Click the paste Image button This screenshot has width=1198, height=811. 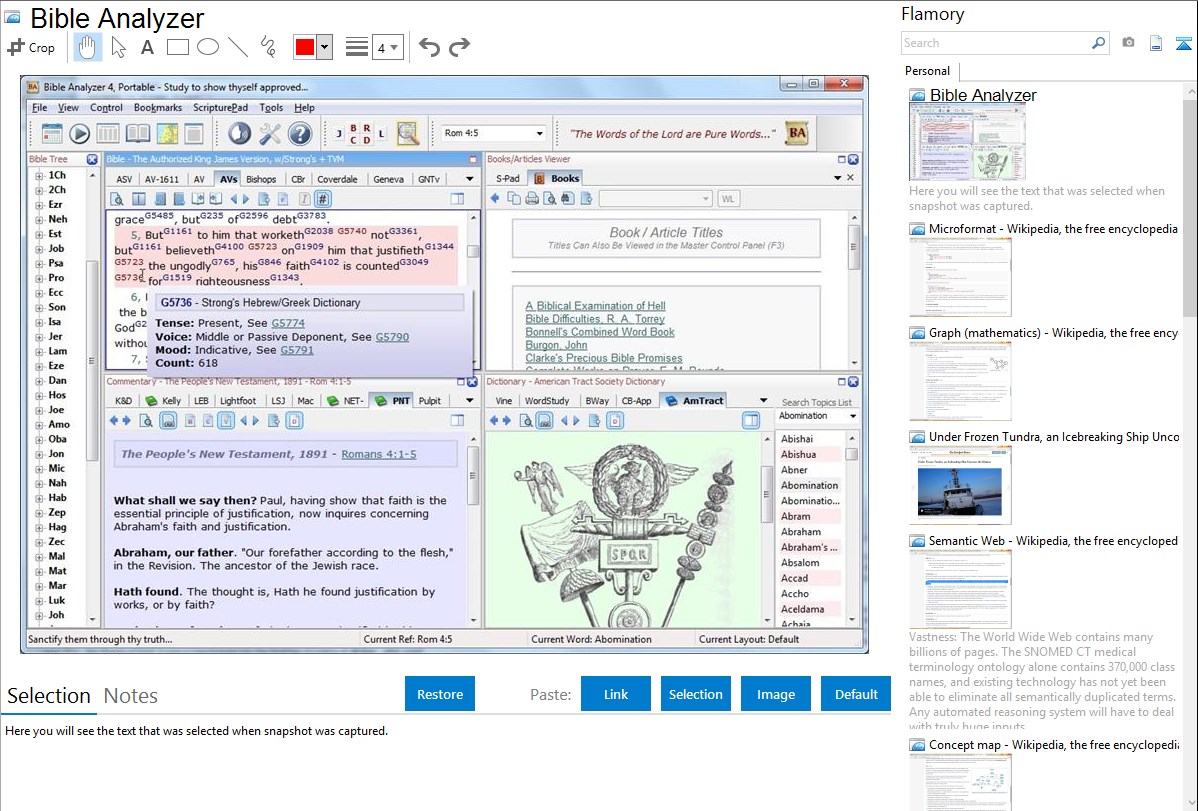[x=775, y=694]
